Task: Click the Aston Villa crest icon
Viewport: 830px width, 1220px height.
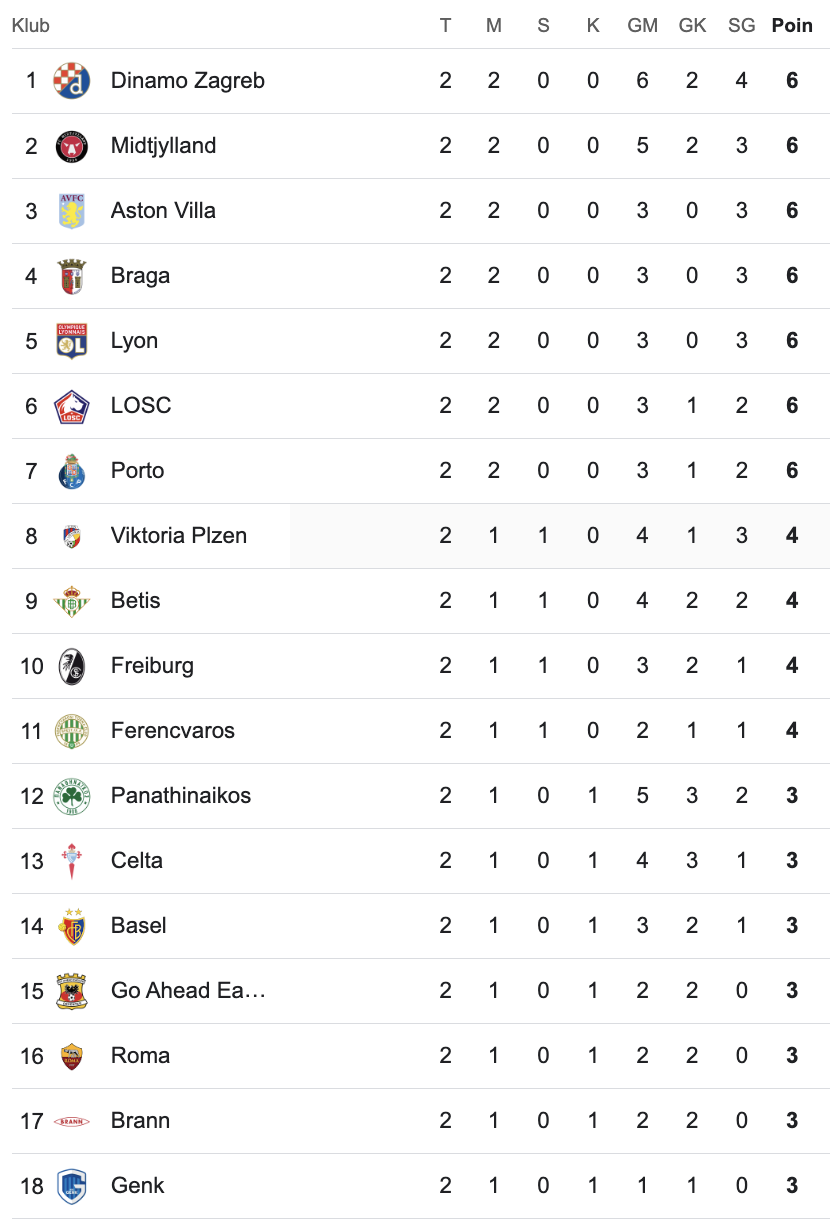Action: tap(71, 211)
